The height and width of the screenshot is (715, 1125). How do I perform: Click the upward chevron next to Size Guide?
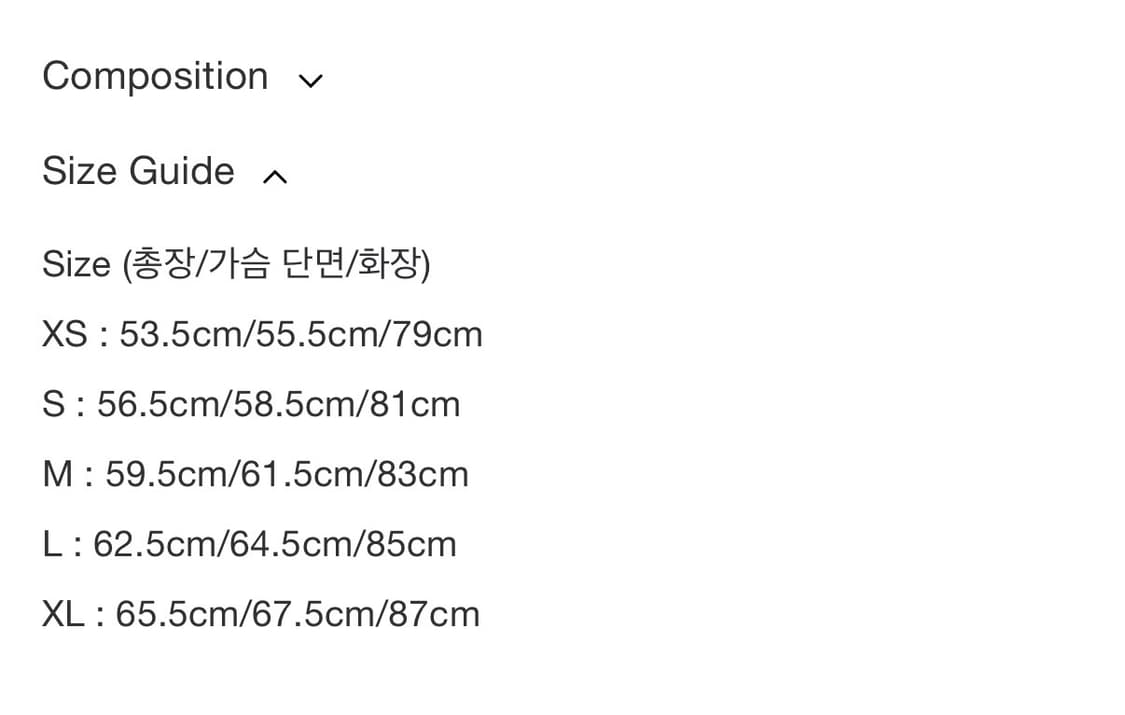coord(274,176)
